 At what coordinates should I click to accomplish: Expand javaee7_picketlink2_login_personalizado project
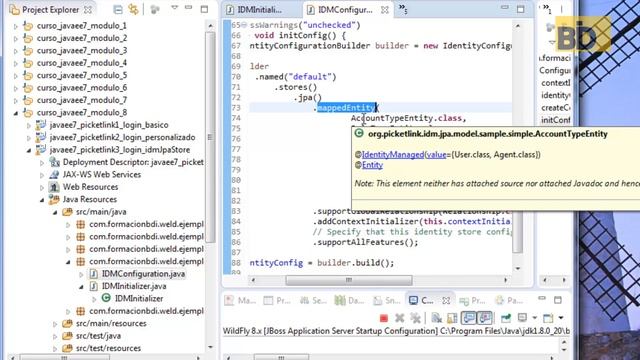[29, 138]
